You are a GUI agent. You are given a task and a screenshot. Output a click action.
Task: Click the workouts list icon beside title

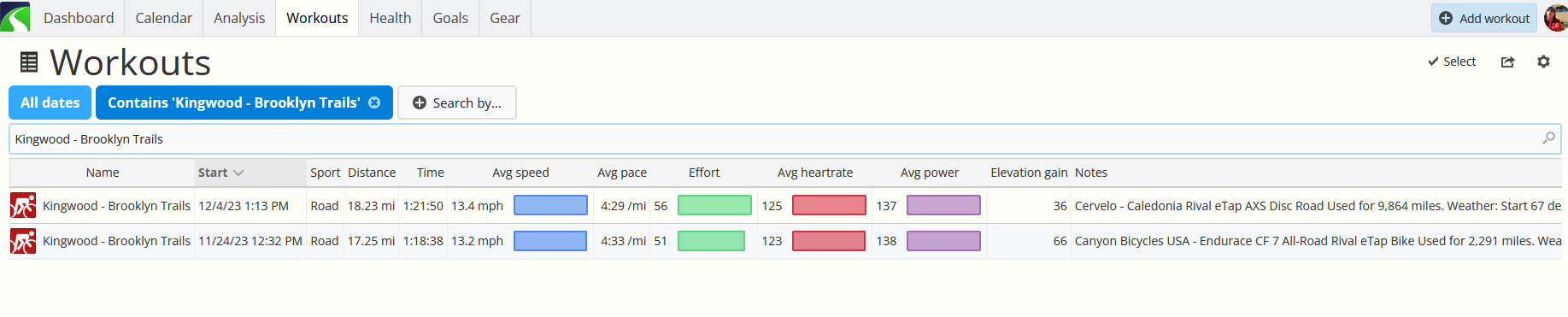click(29, 62)
